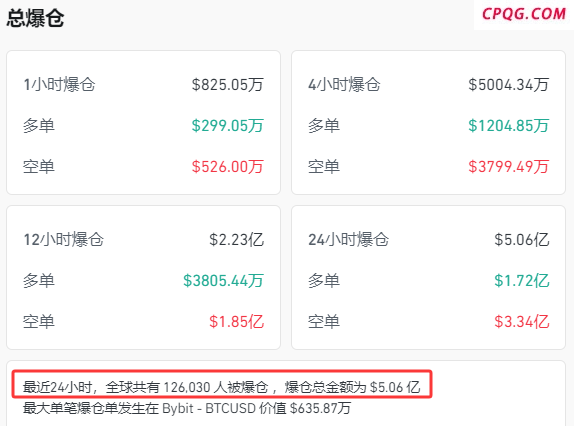Click the red $3.34亿 short value
574x426 pixels.
[x=522, y=322]
